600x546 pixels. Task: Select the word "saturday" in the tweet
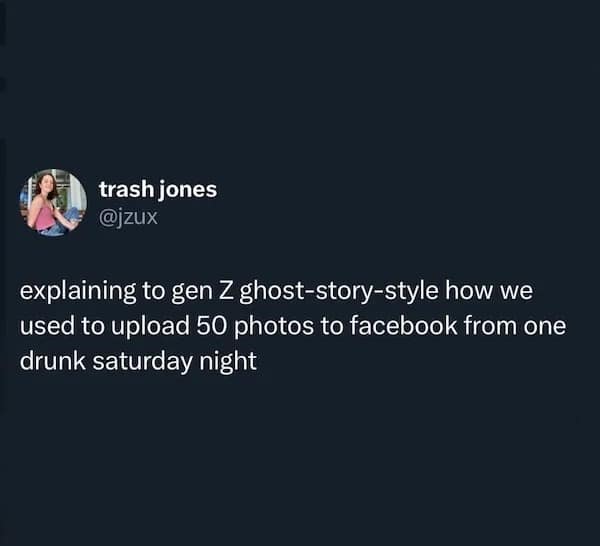point(130,361)
